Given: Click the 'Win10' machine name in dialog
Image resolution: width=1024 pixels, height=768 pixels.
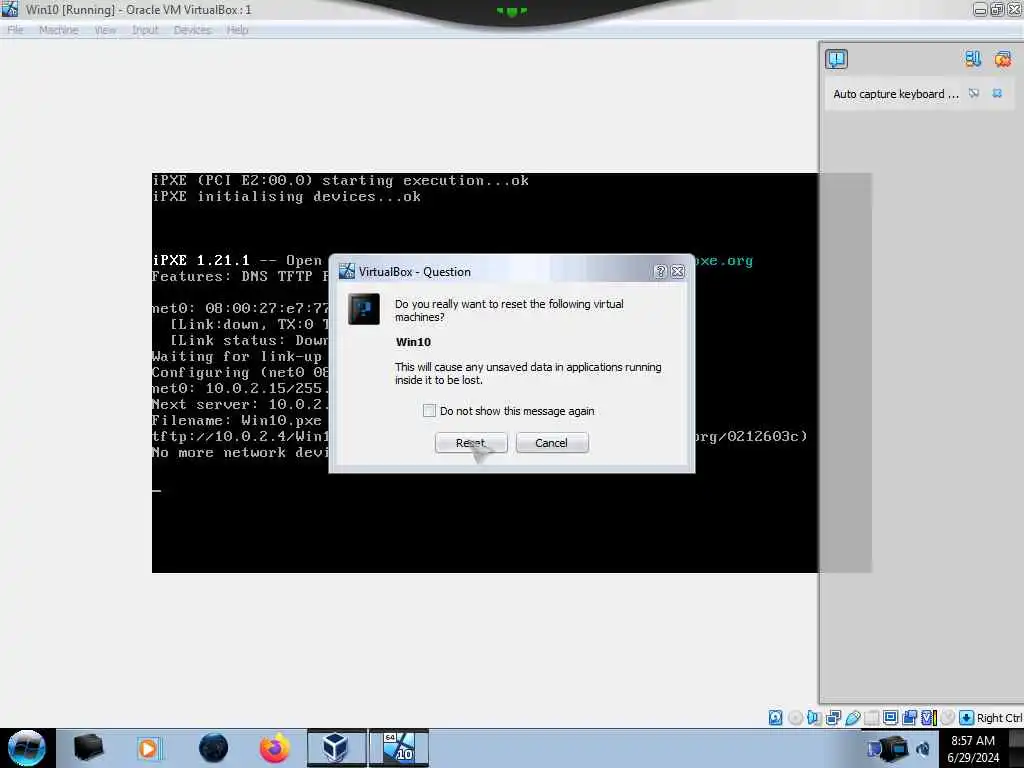Looking at the screenshot, I should (x=413, y=342).
